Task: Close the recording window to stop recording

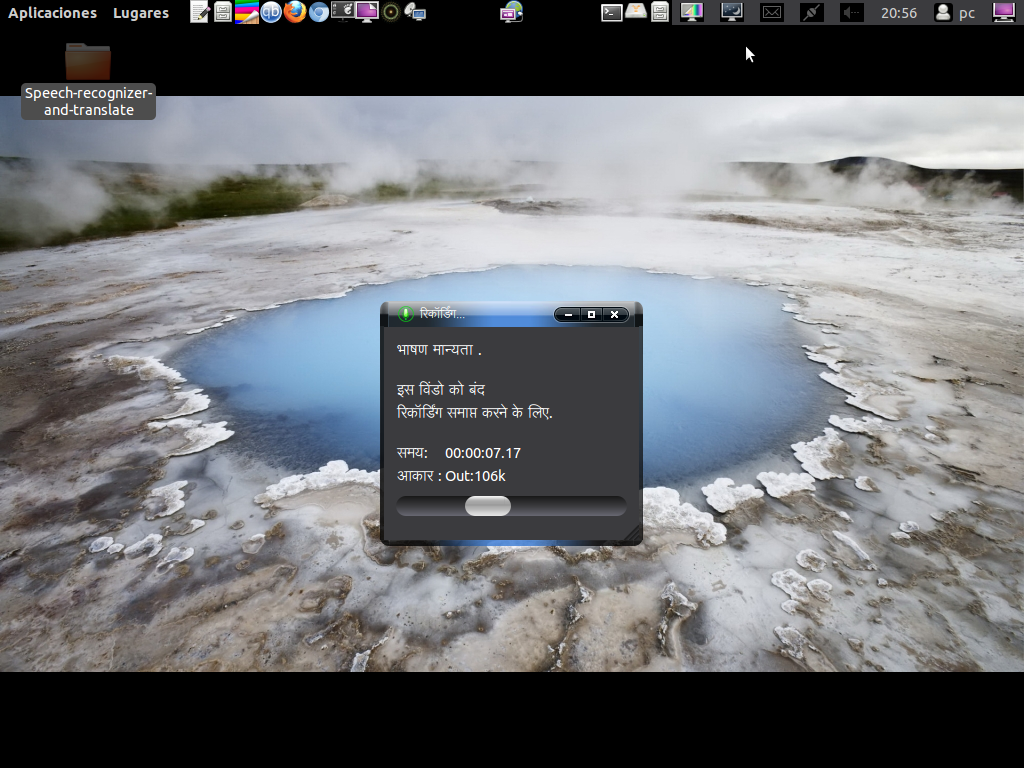Action: pyautogui.click(x=615, y=315)
